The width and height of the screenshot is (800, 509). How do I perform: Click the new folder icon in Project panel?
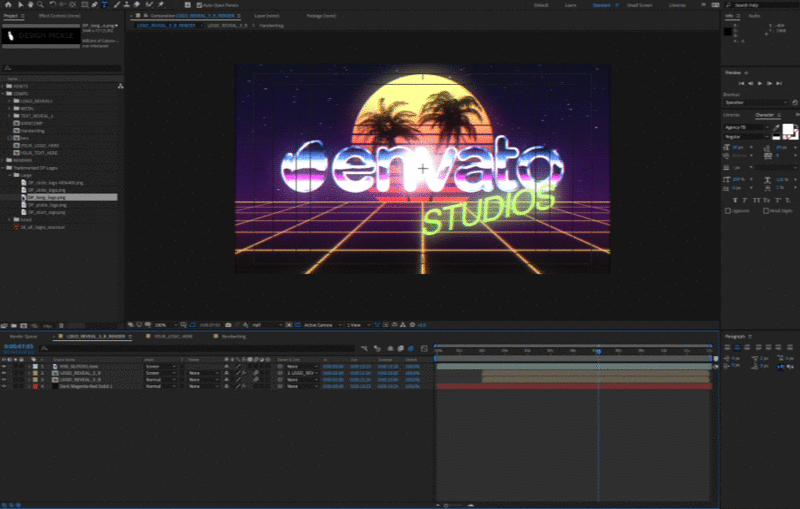14,325
